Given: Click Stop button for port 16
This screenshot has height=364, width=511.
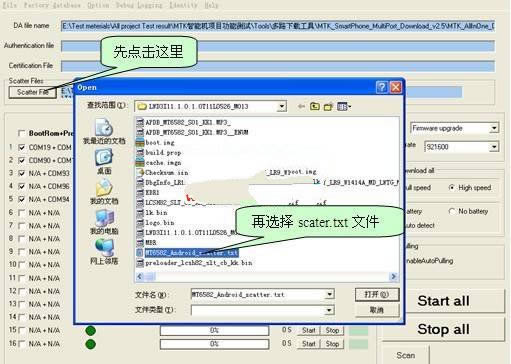Looking at the screenshot, I should click(x=332, y=344).
